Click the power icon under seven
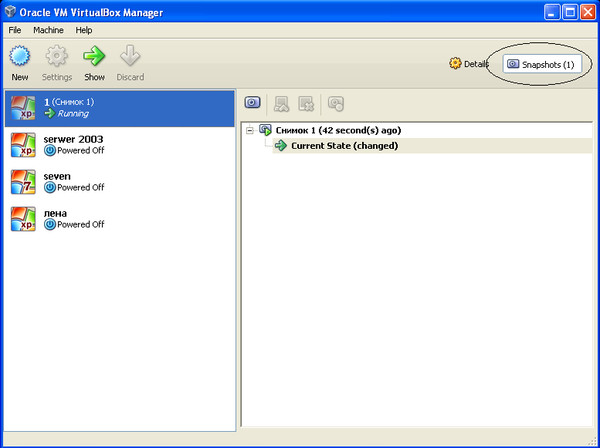The width and height of the screenshot is (600, 448). (x=50, y=187)
